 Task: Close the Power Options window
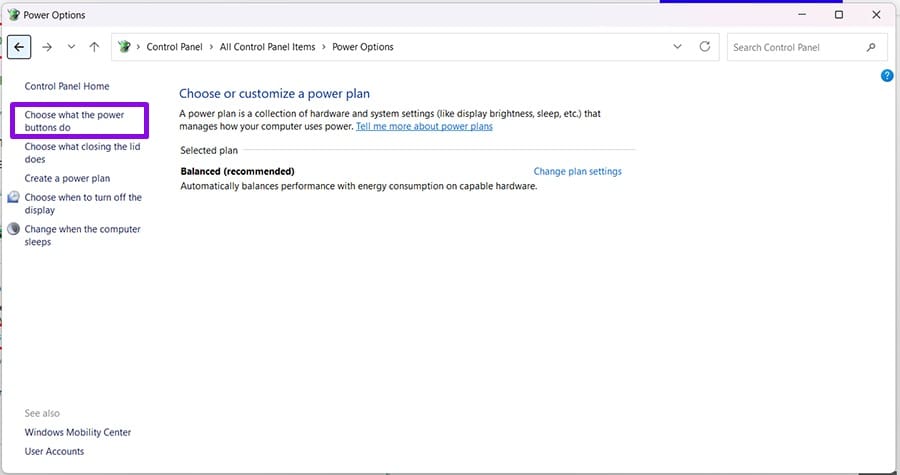[876, 14]
